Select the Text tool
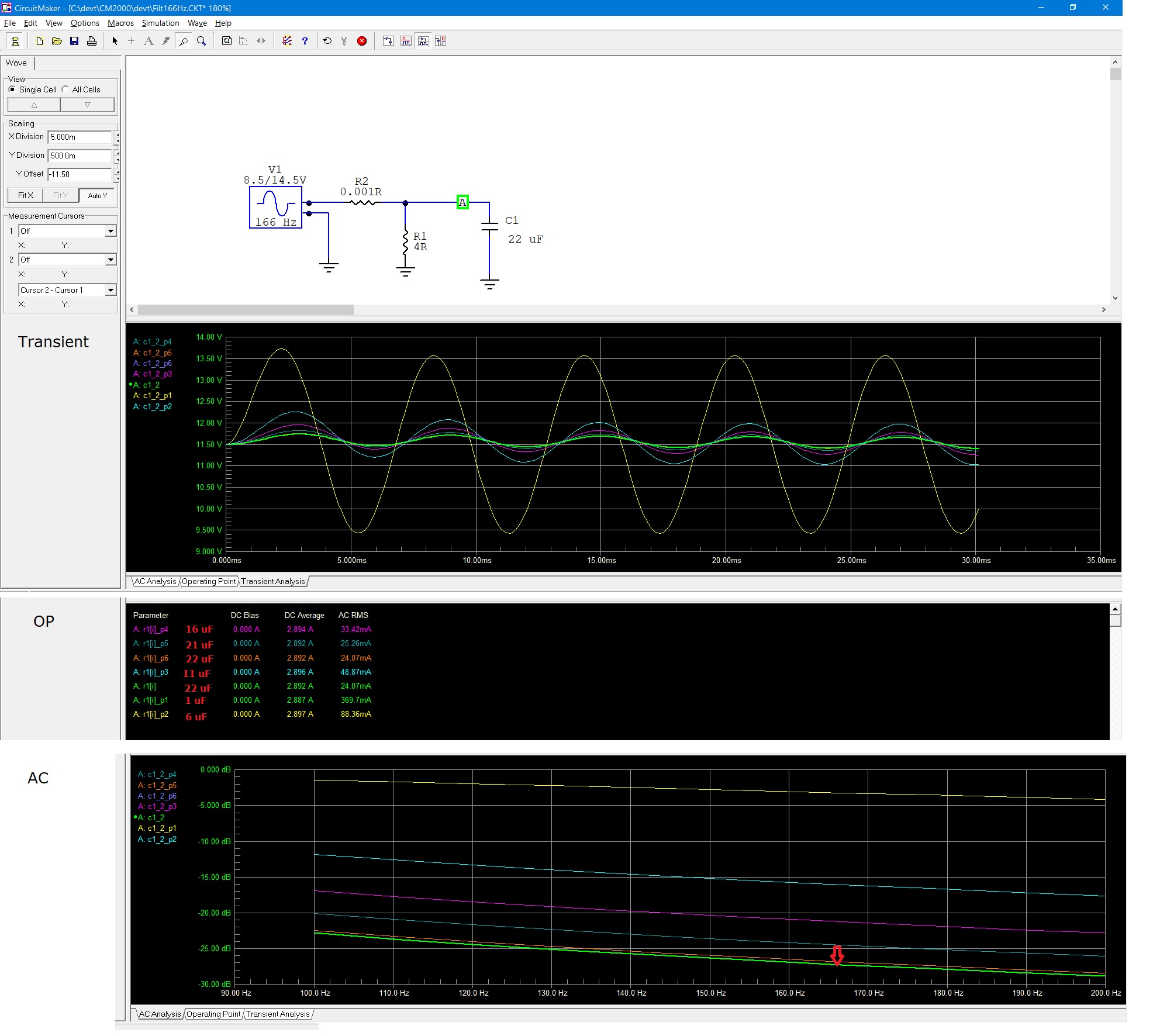1160x1036 pixels. [x=149, y=41]
